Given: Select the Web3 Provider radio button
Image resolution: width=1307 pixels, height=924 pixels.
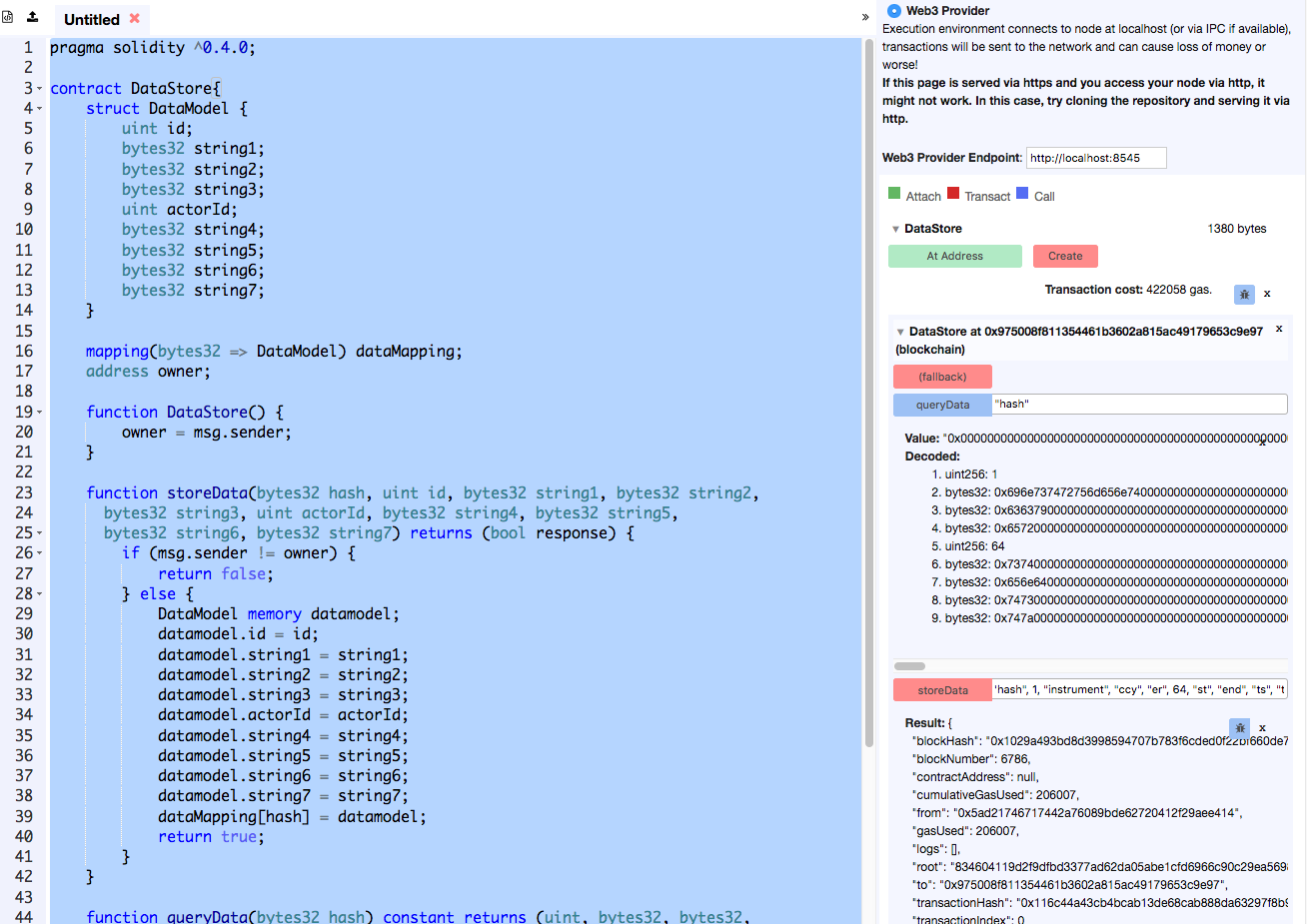Looking at the screenshot, I should [893, 11].
